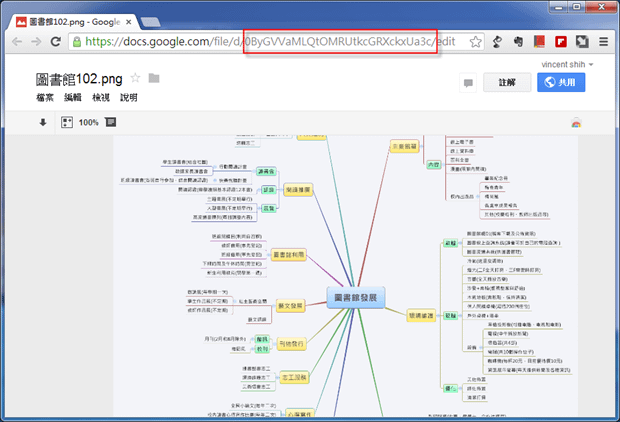Open the 檢視 menu
Viewport: 620px width, 422px height.
pyautogui.click(x=101, y=97)
